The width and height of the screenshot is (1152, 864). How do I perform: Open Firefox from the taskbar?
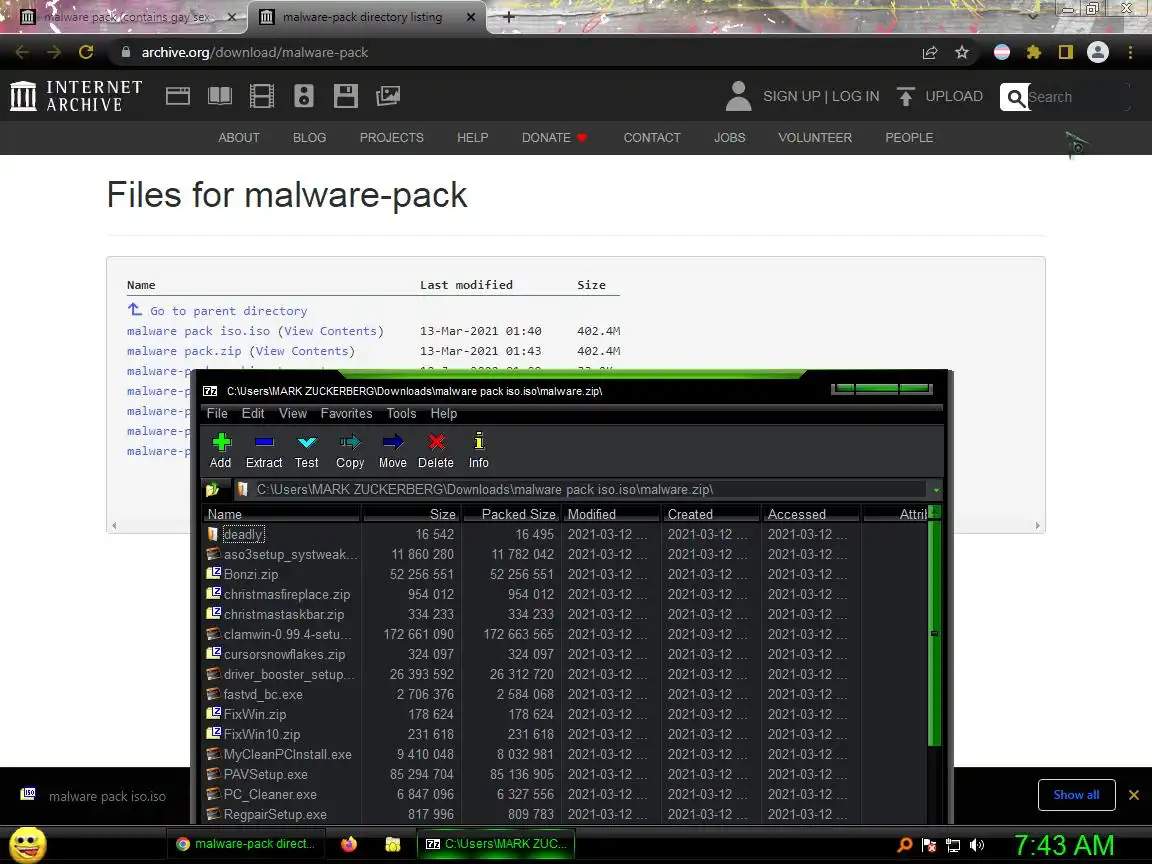point(349,844)
